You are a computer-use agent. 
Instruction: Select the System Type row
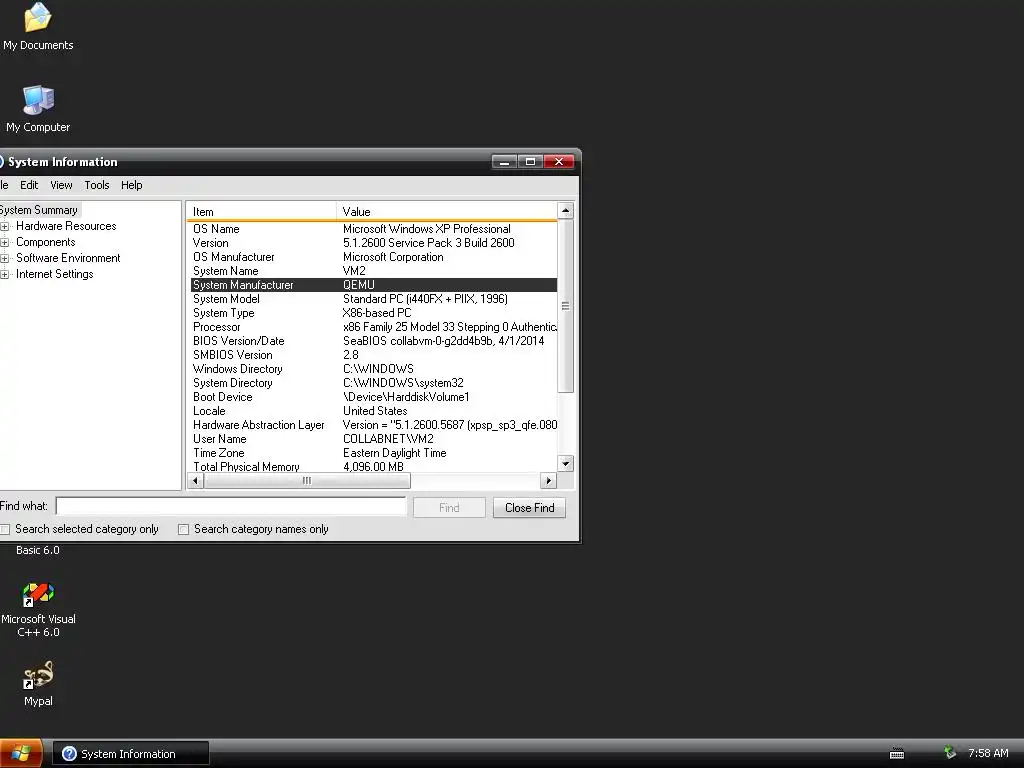click(x=374, y=313)
